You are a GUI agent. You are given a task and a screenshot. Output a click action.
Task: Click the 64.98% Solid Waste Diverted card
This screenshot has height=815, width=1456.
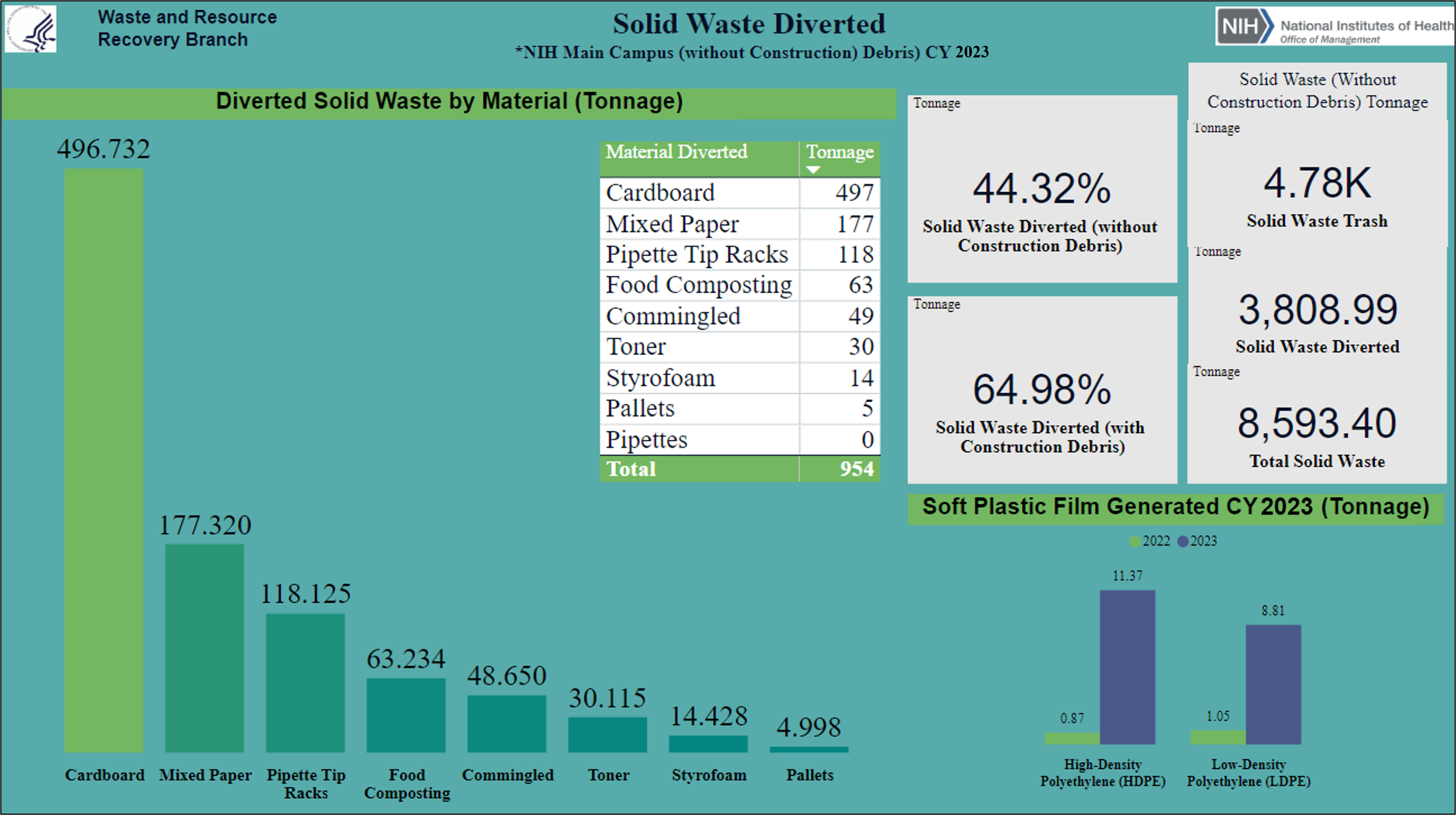1042,390
